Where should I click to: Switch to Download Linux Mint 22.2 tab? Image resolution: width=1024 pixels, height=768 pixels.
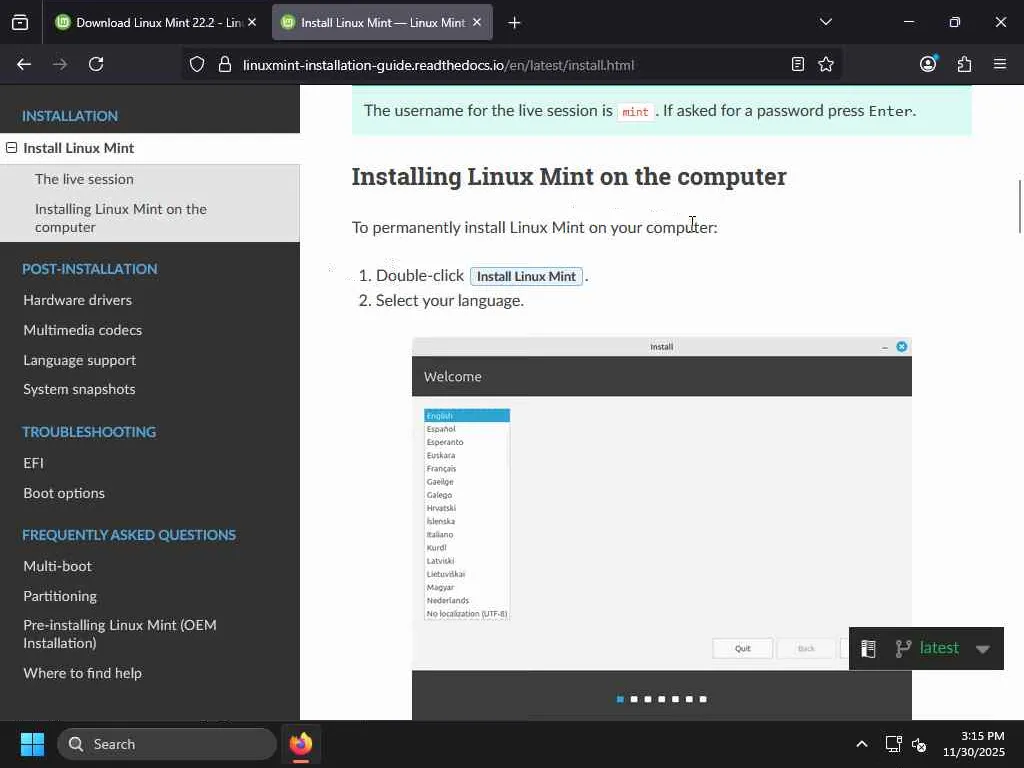tap(155, 23)
